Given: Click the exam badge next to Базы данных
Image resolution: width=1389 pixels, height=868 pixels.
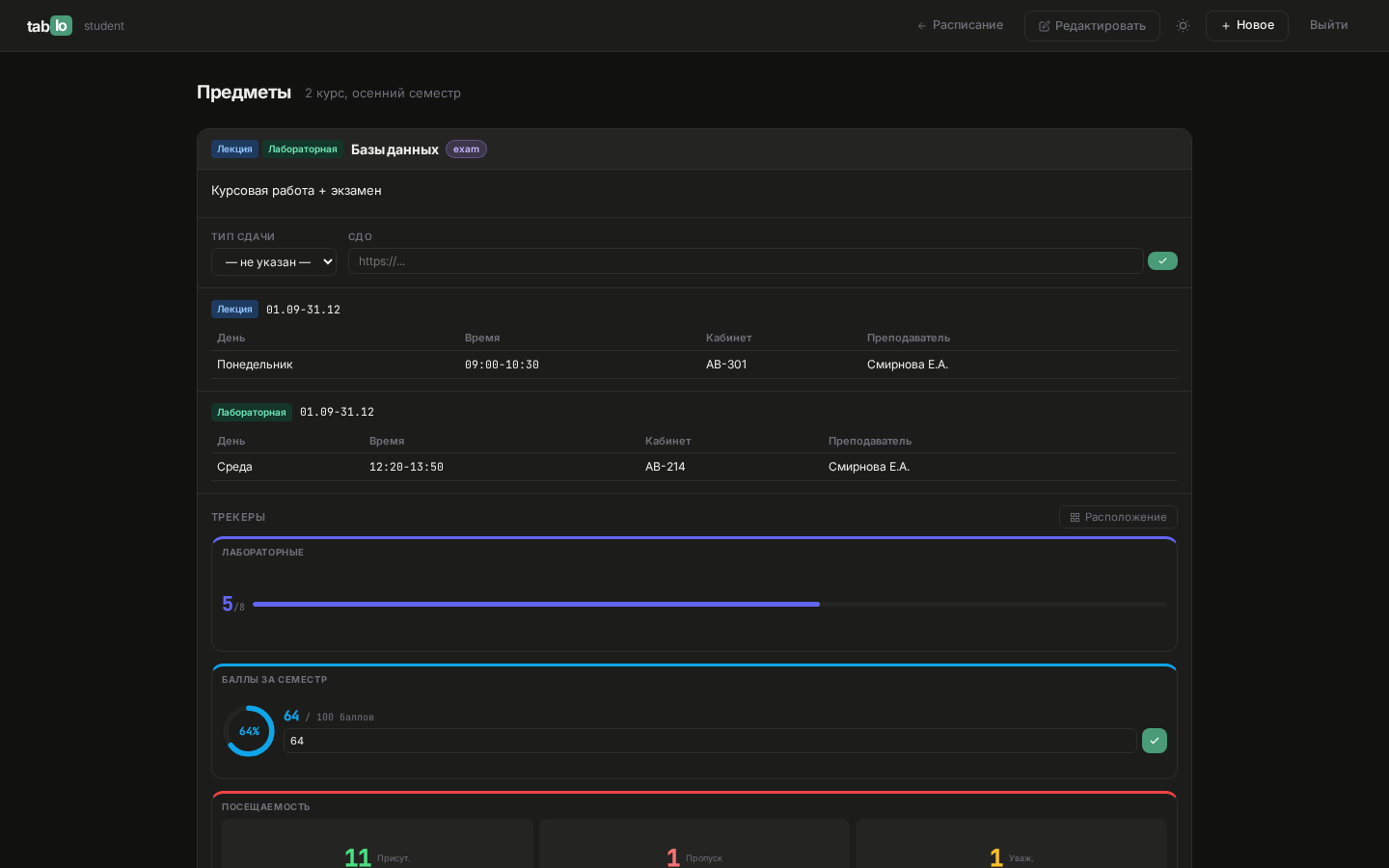Looking at the screenshot, I should pos(466,149).
